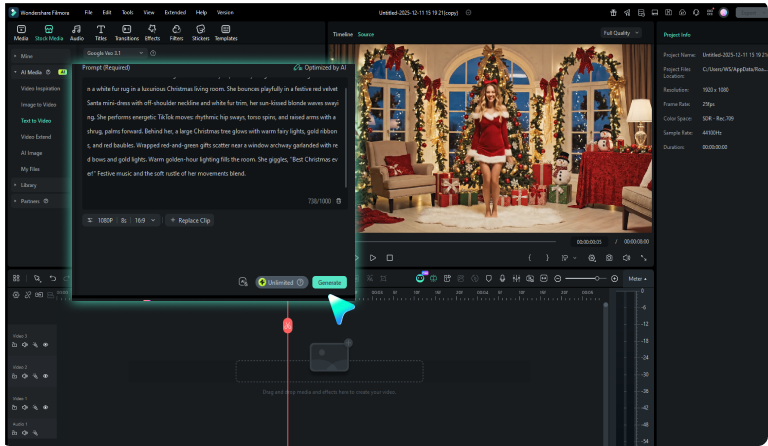The image size is (768, 446).
Task: Click the preview playback progress bar
Action: pyautogui.click(x=457, y=241)
